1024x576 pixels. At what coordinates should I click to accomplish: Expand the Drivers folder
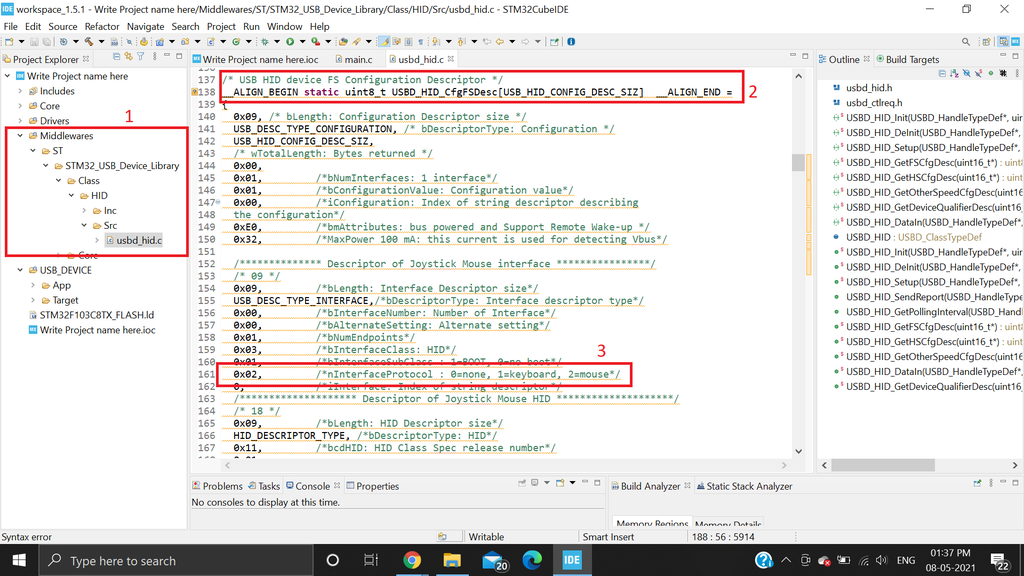coord(20,121)
